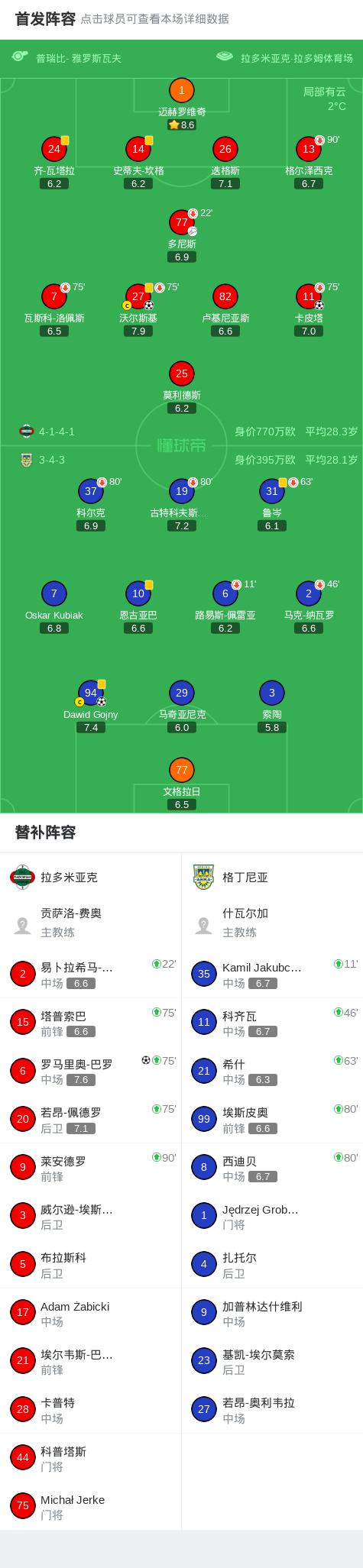Open 莫利德斯 number 25 striker
The width and height of the screenshot is (363, 1568).
(182, 373)
